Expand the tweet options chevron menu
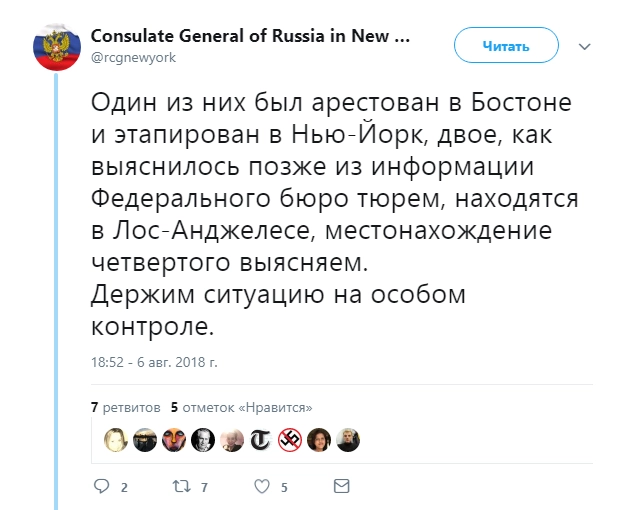This screenshot has height=510, width=626. [x=586, y=47]
